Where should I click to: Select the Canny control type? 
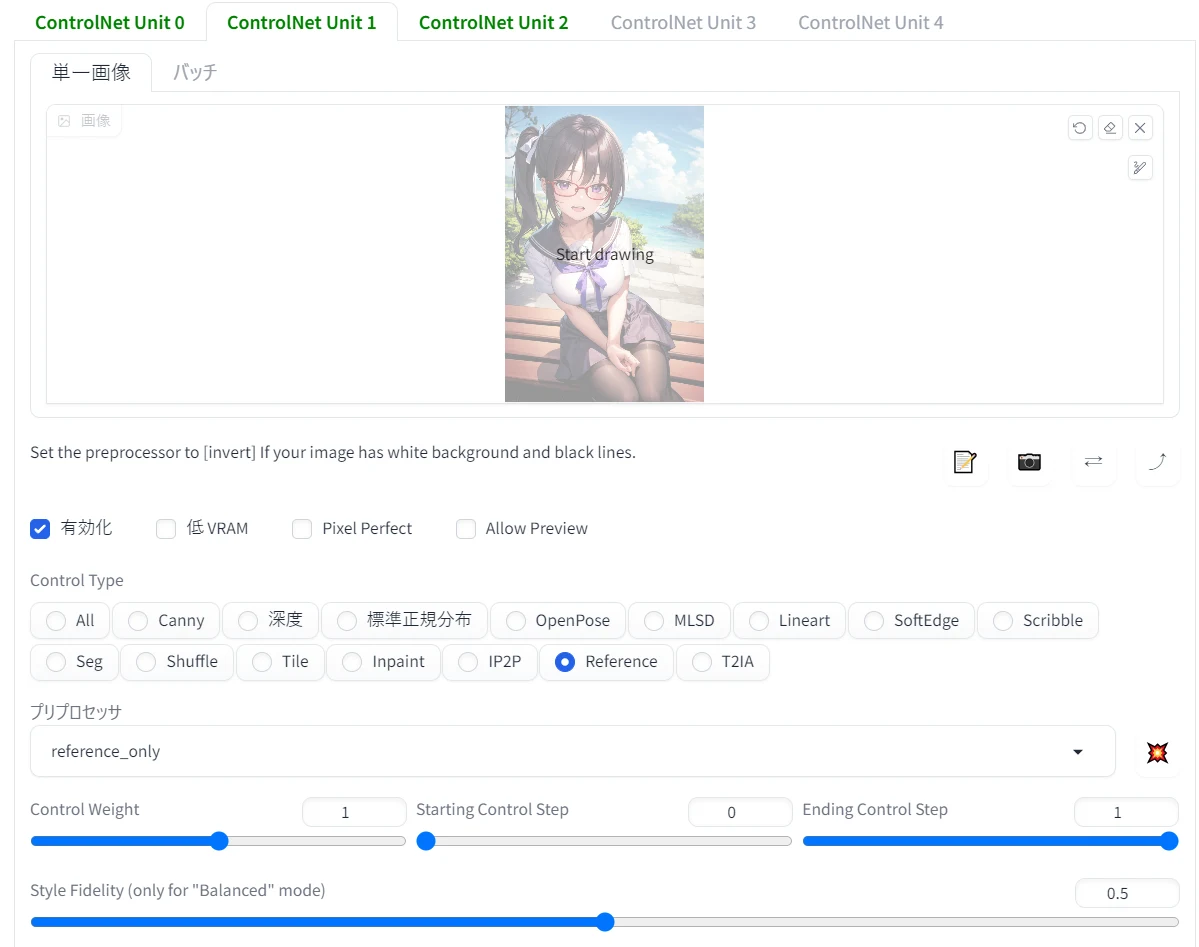click(167, 620)
